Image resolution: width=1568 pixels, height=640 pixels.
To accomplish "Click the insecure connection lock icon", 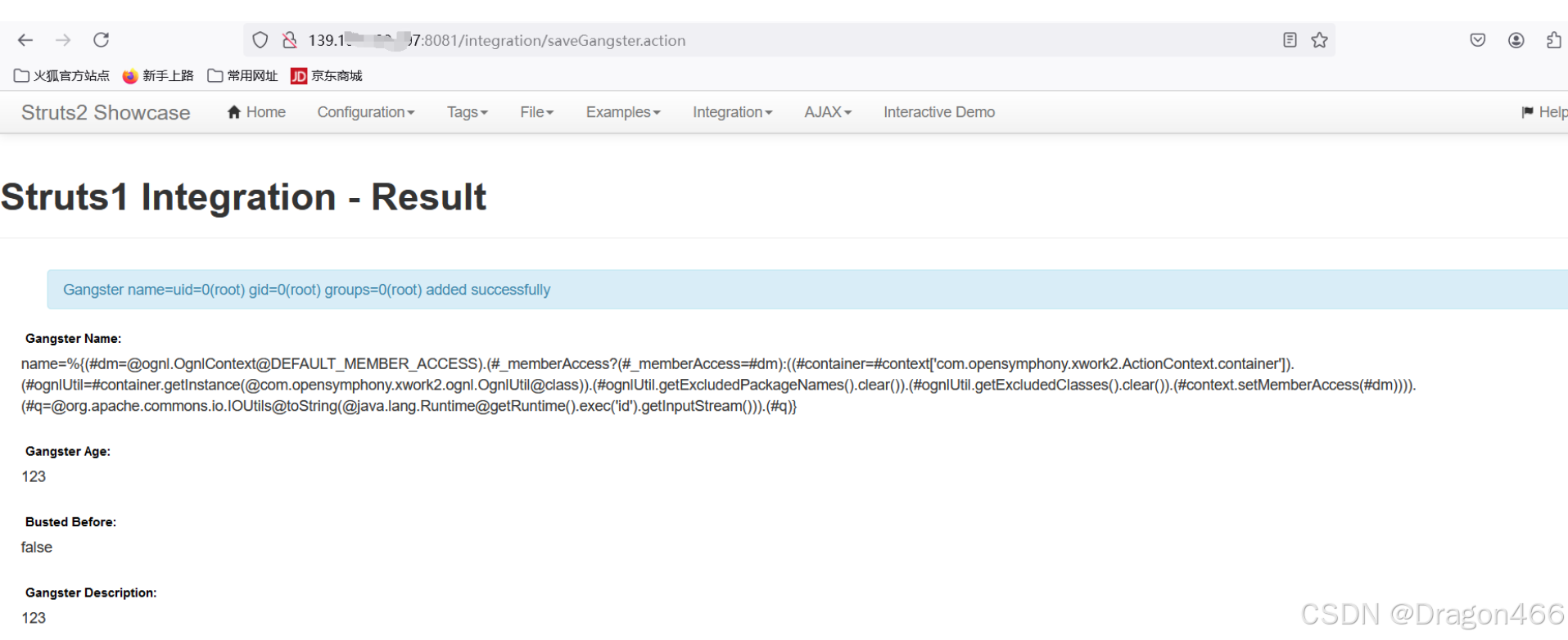I will point(289,40).
